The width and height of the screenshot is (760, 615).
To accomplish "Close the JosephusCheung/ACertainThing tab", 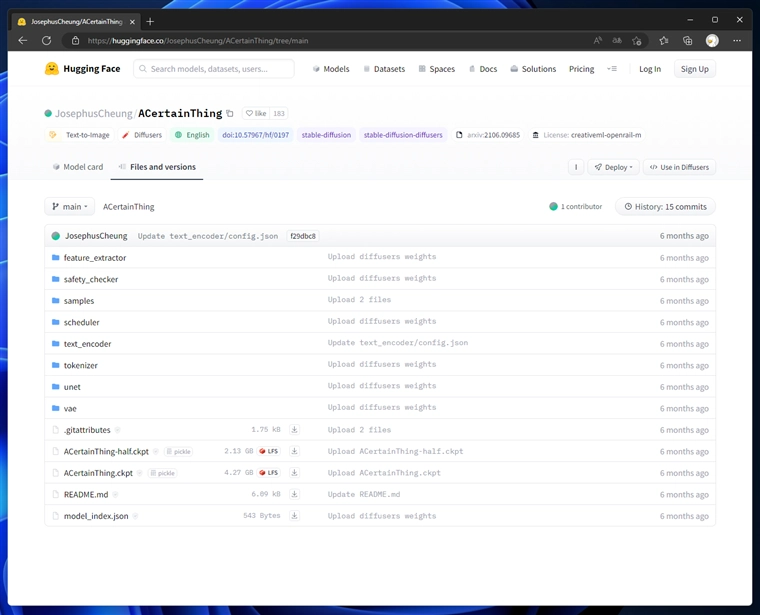I will point(132,22).
